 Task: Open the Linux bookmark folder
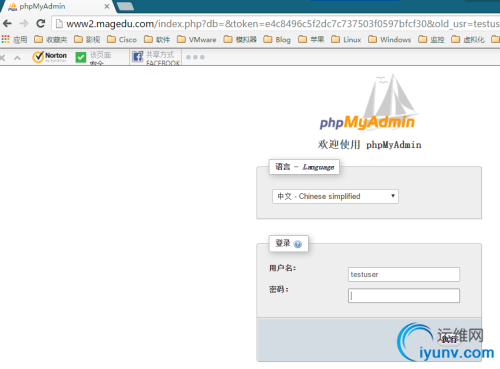click(346, 39)
